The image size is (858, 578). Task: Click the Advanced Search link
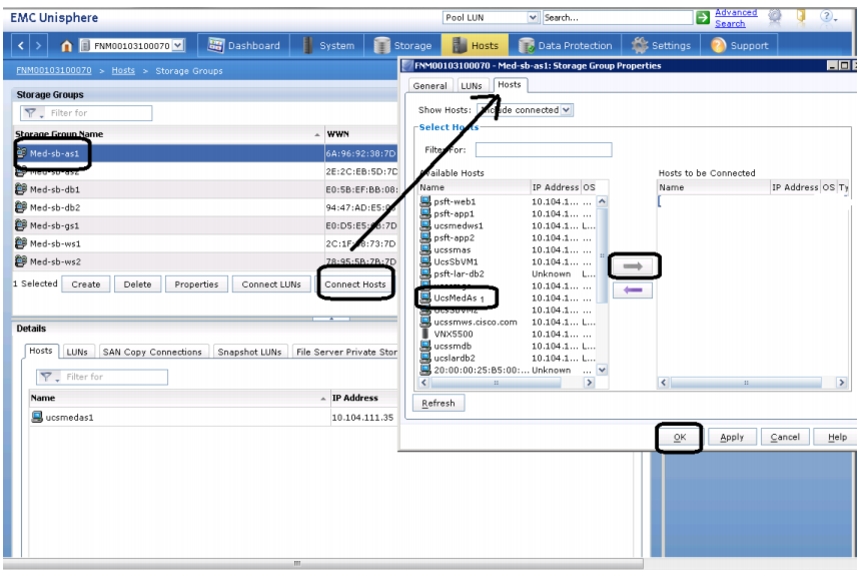(x=736, y=18)
